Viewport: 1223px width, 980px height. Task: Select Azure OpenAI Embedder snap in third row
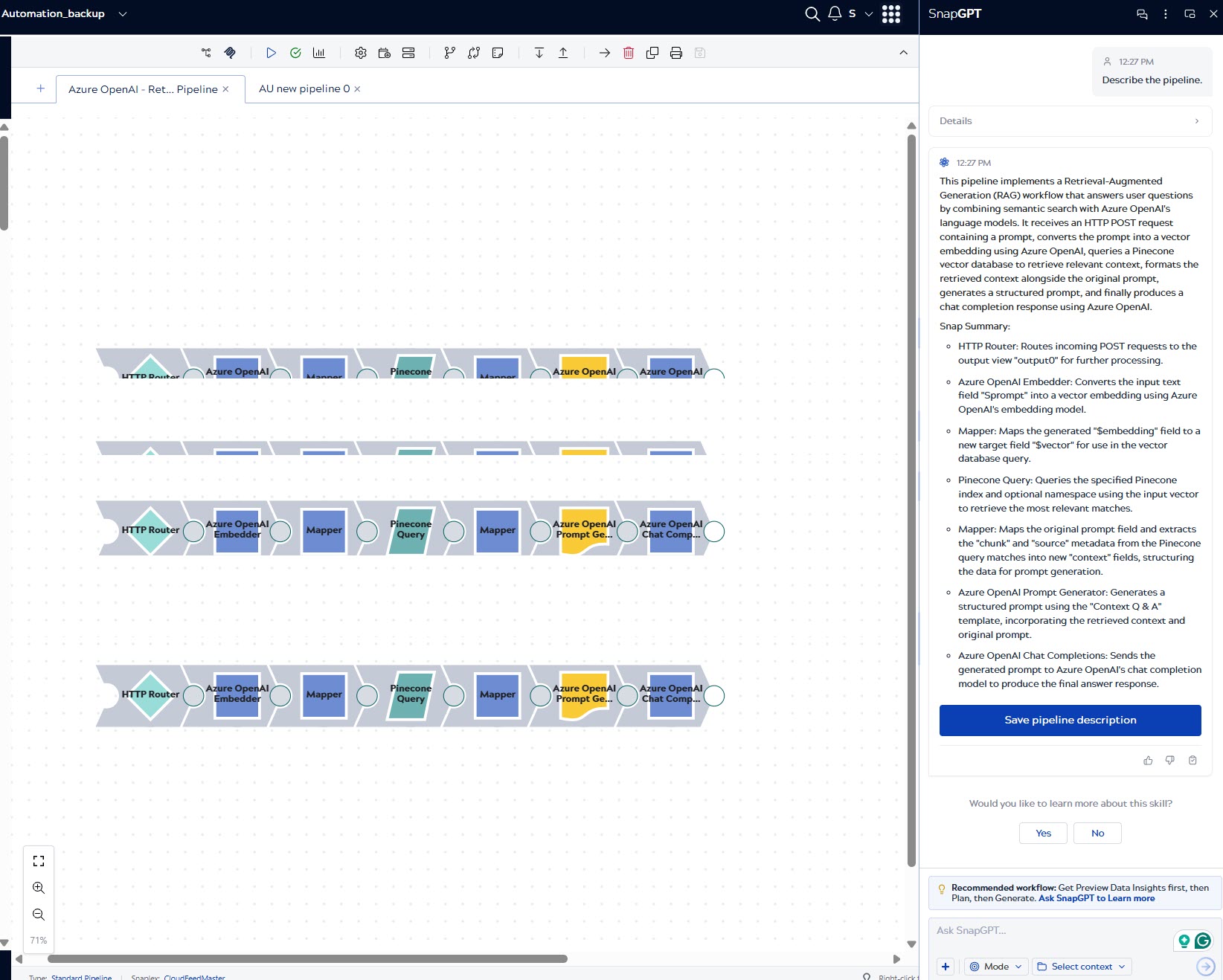pyautogui.click(x=237, y=531)
